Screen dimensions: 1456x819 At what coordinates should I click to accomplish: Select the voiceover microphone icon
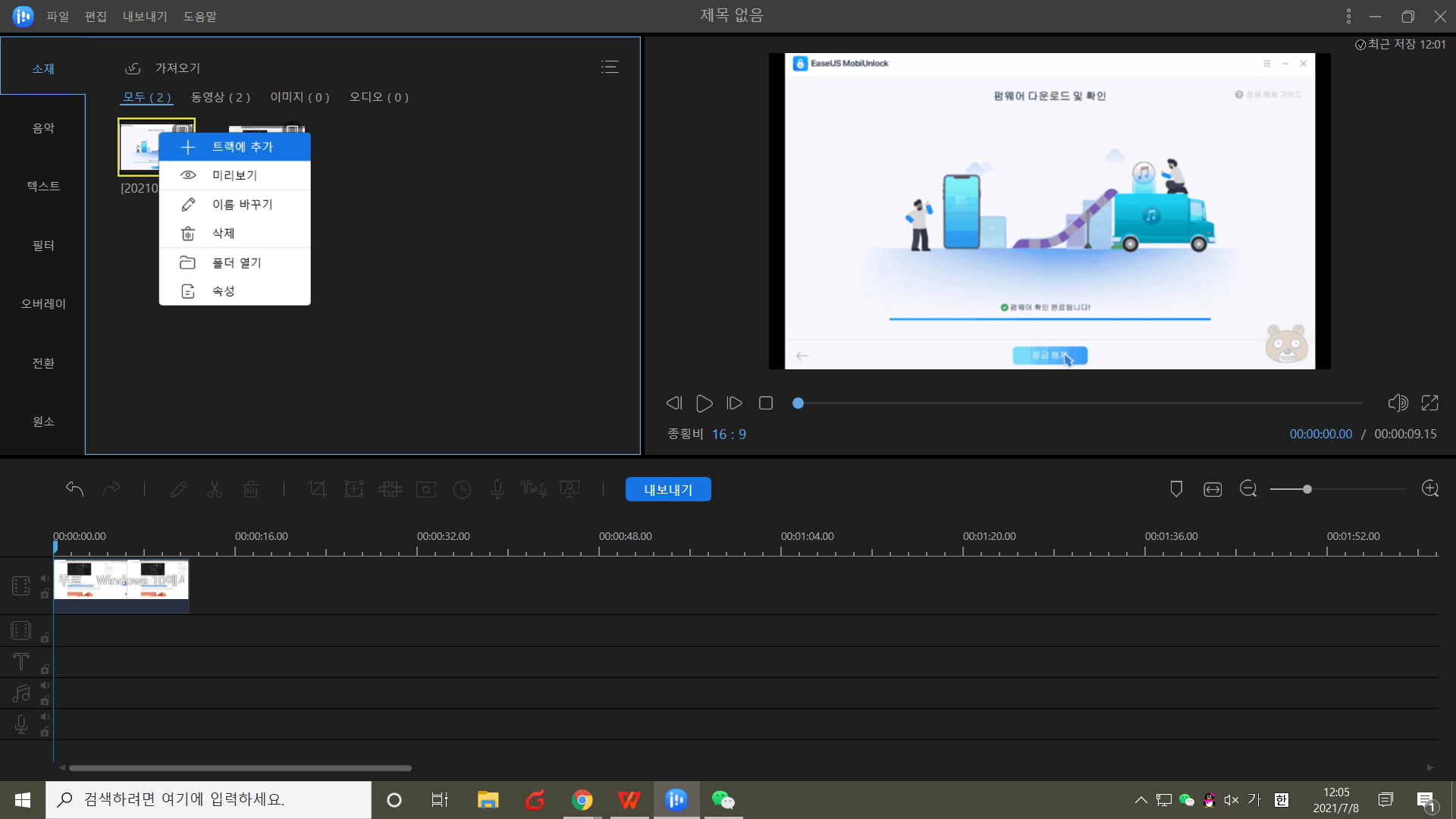497,489
